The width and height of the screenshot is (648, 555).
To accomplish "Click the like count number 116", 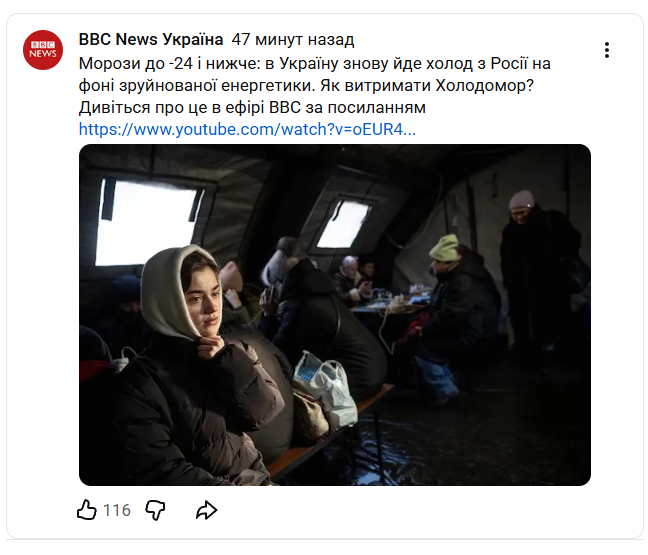I will pos(117,510).
